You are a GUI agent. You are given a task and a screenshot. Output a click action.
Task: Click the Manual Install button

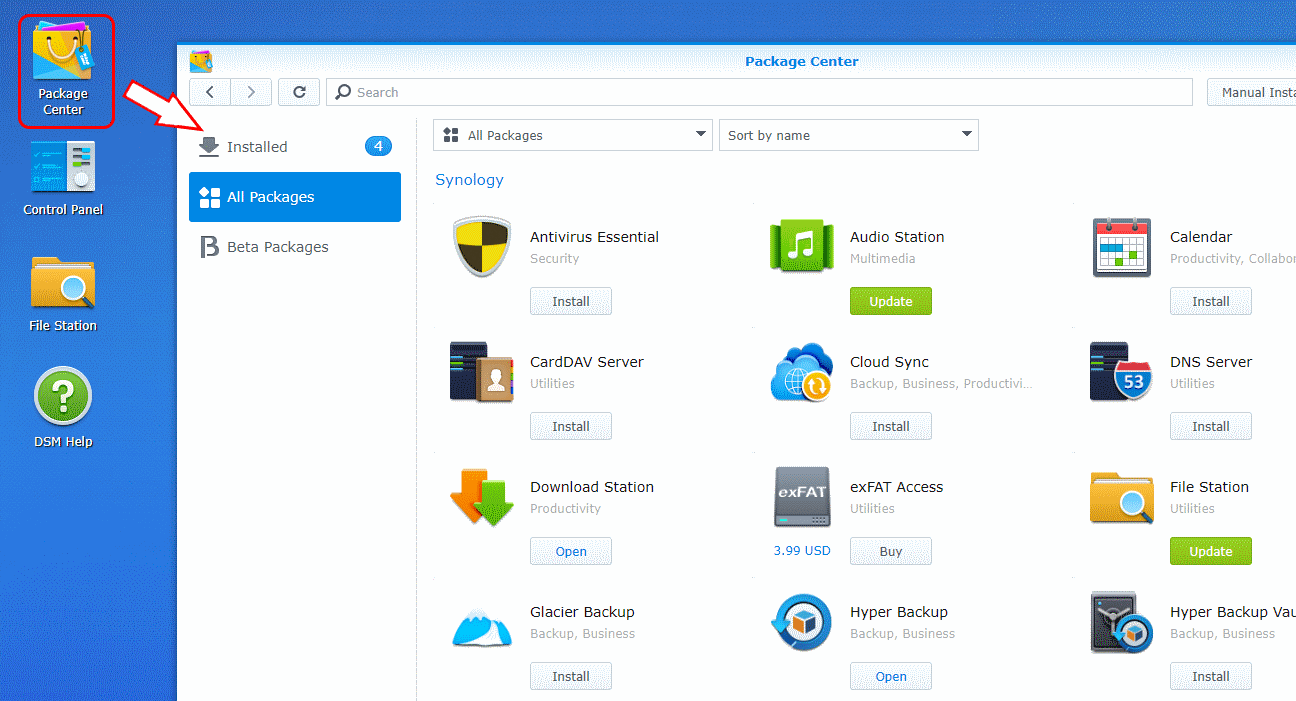click(x=1252, y=92)
